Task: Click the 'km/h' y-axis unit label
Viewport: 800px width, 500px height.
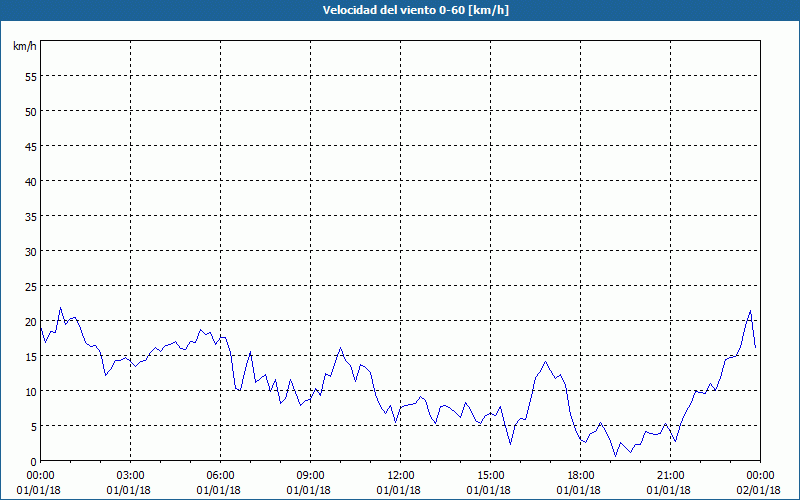Action: pos(24,46)
